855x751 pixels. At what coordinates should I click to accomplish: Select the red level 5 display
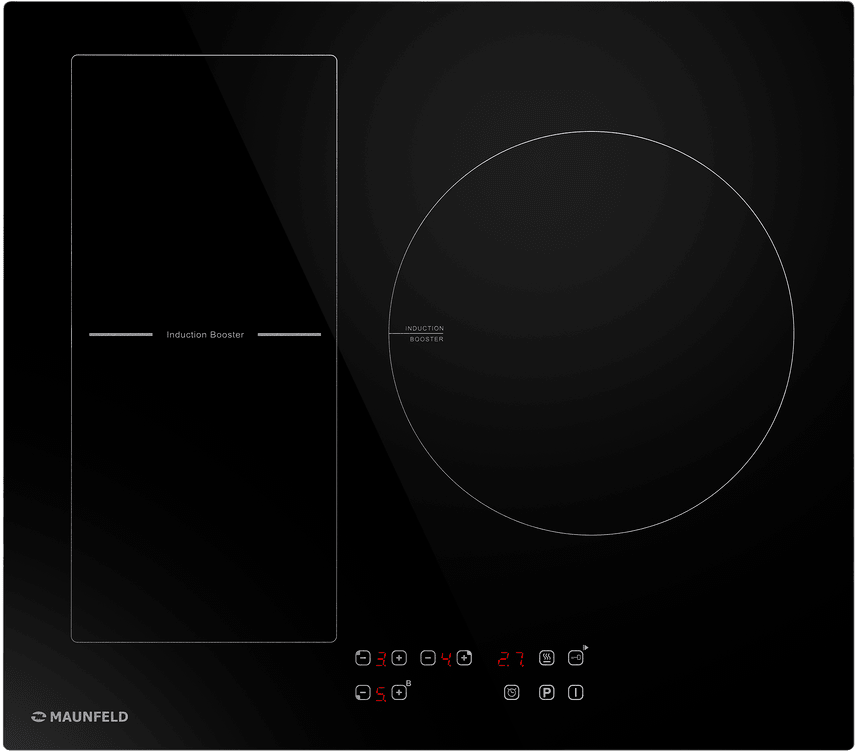[381, 693]
